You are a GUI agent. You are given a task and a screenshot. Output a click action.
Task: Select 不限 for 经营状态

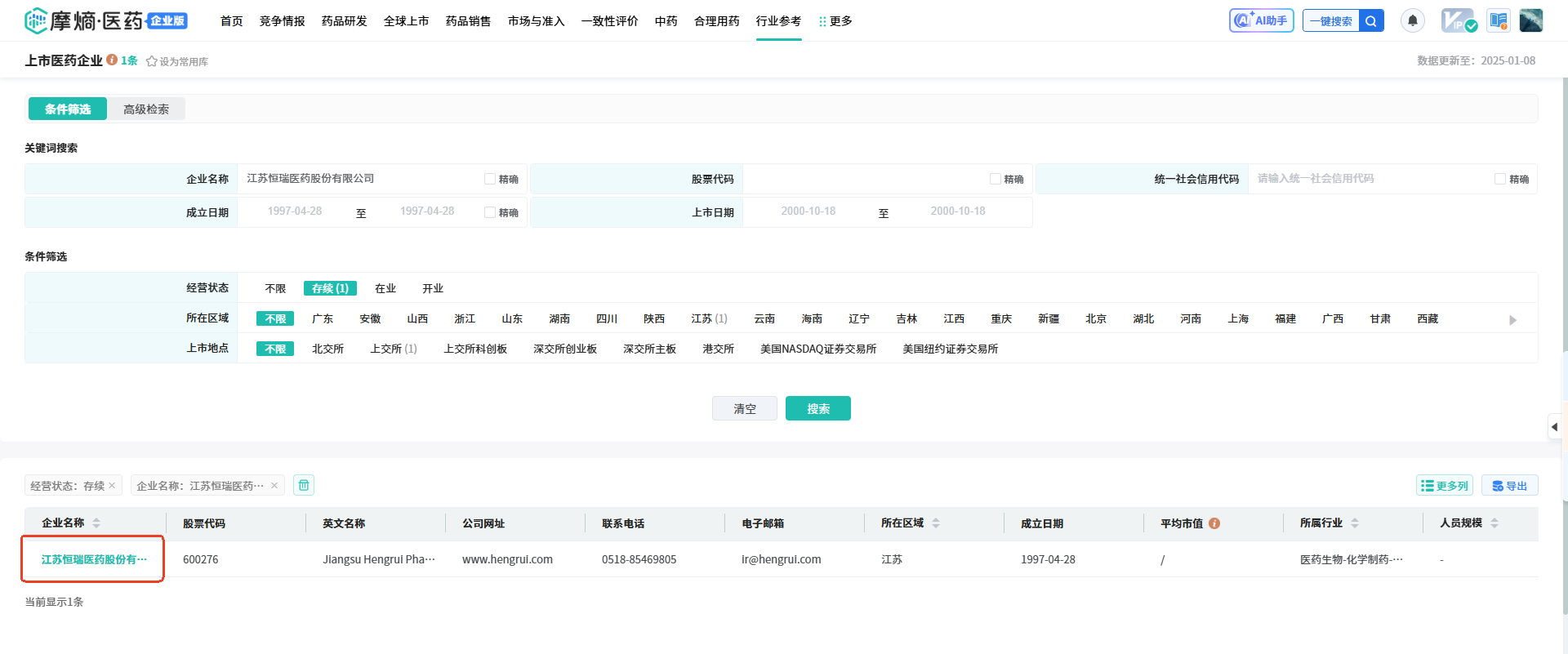tap(275, 288)
